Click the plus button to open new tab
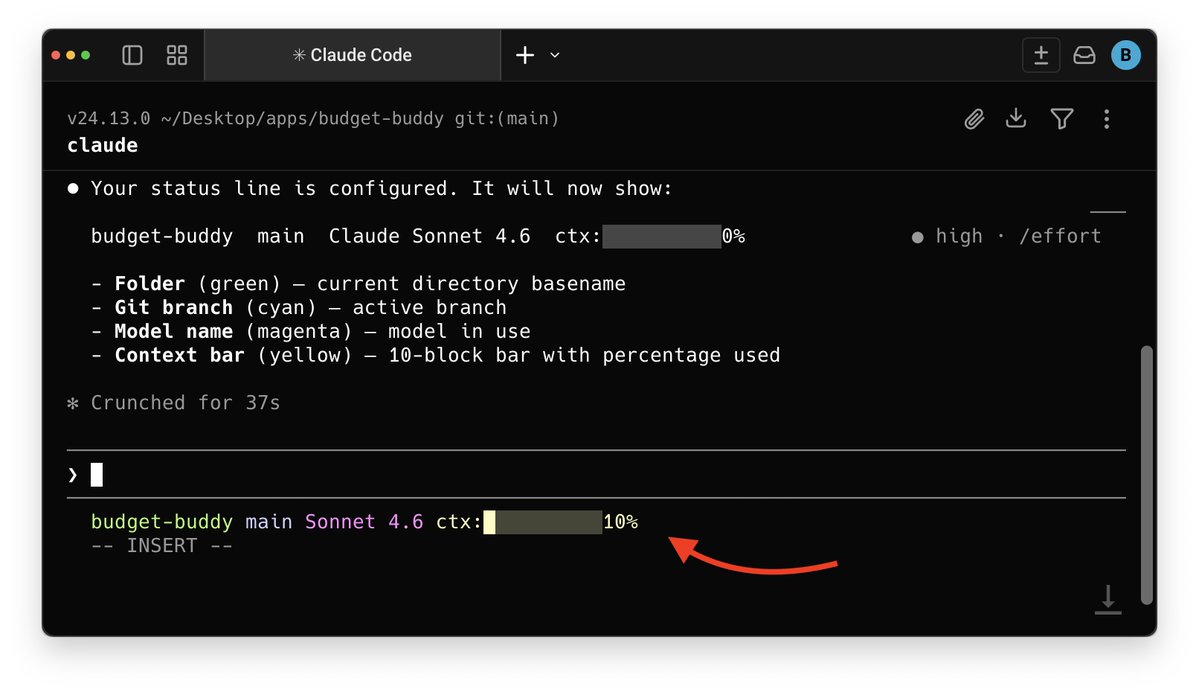 click(524, 55)
